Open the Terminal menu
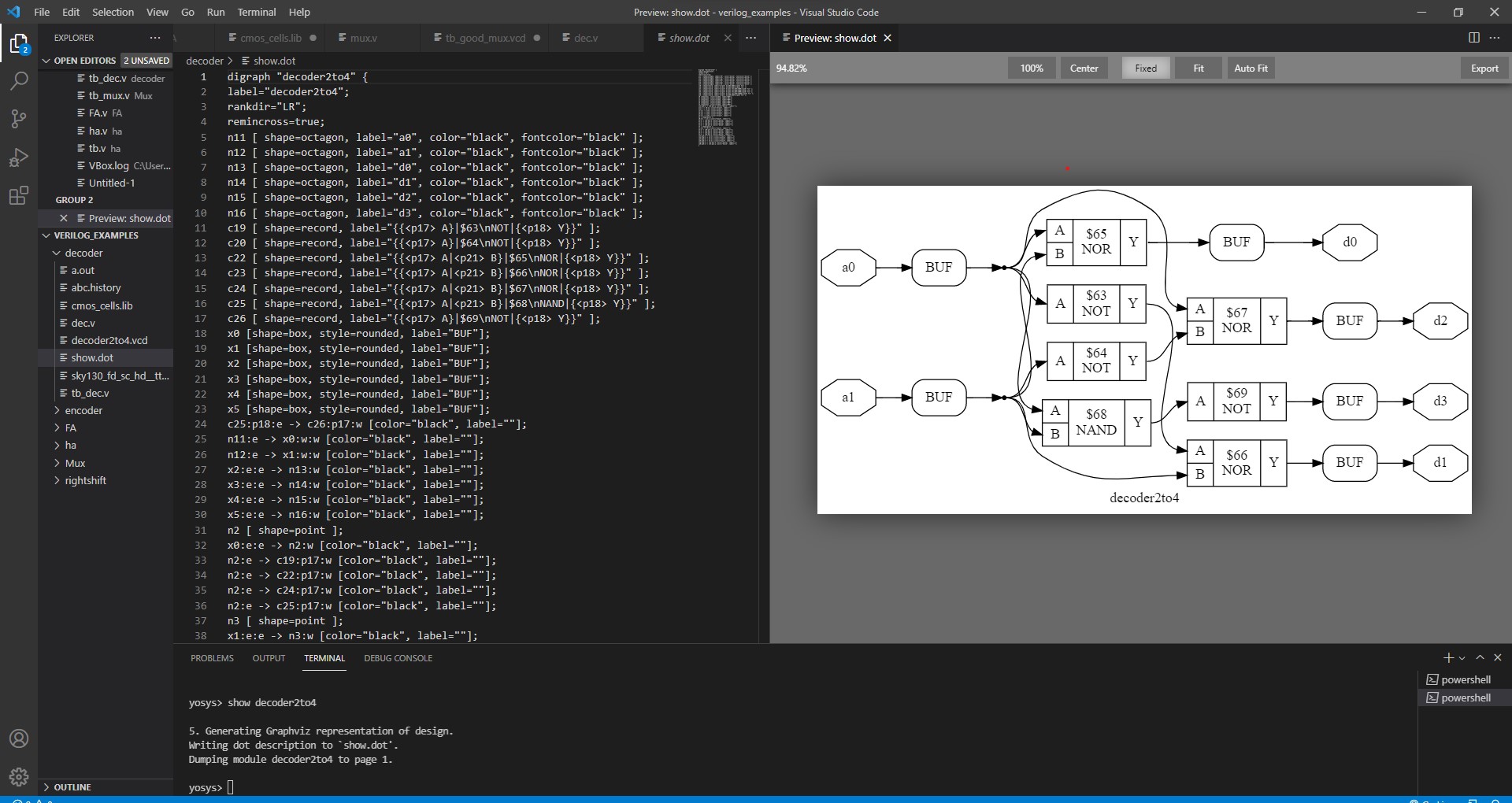This screenshot has height=803, width=1512. point(255,12)
